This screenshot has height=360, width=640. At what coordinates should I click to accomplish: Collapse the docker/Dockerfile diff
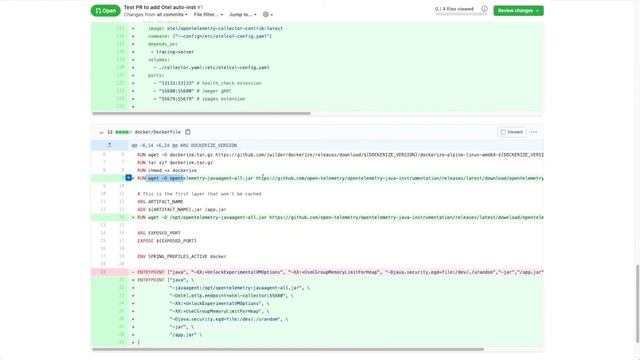click(101, 132)
